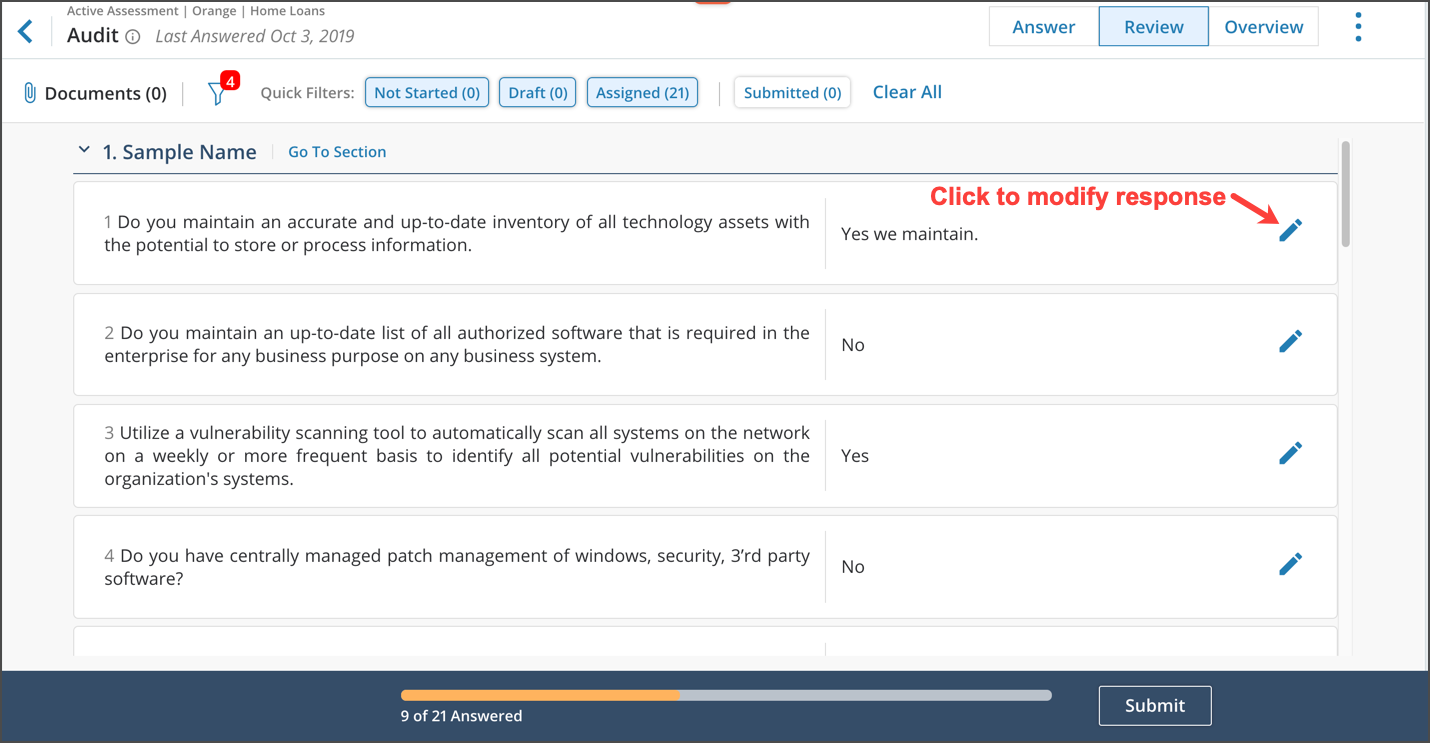Click pencil icon for question 4 patch management
This screenshot has height=743, width=1430.
click(1291, 564)
